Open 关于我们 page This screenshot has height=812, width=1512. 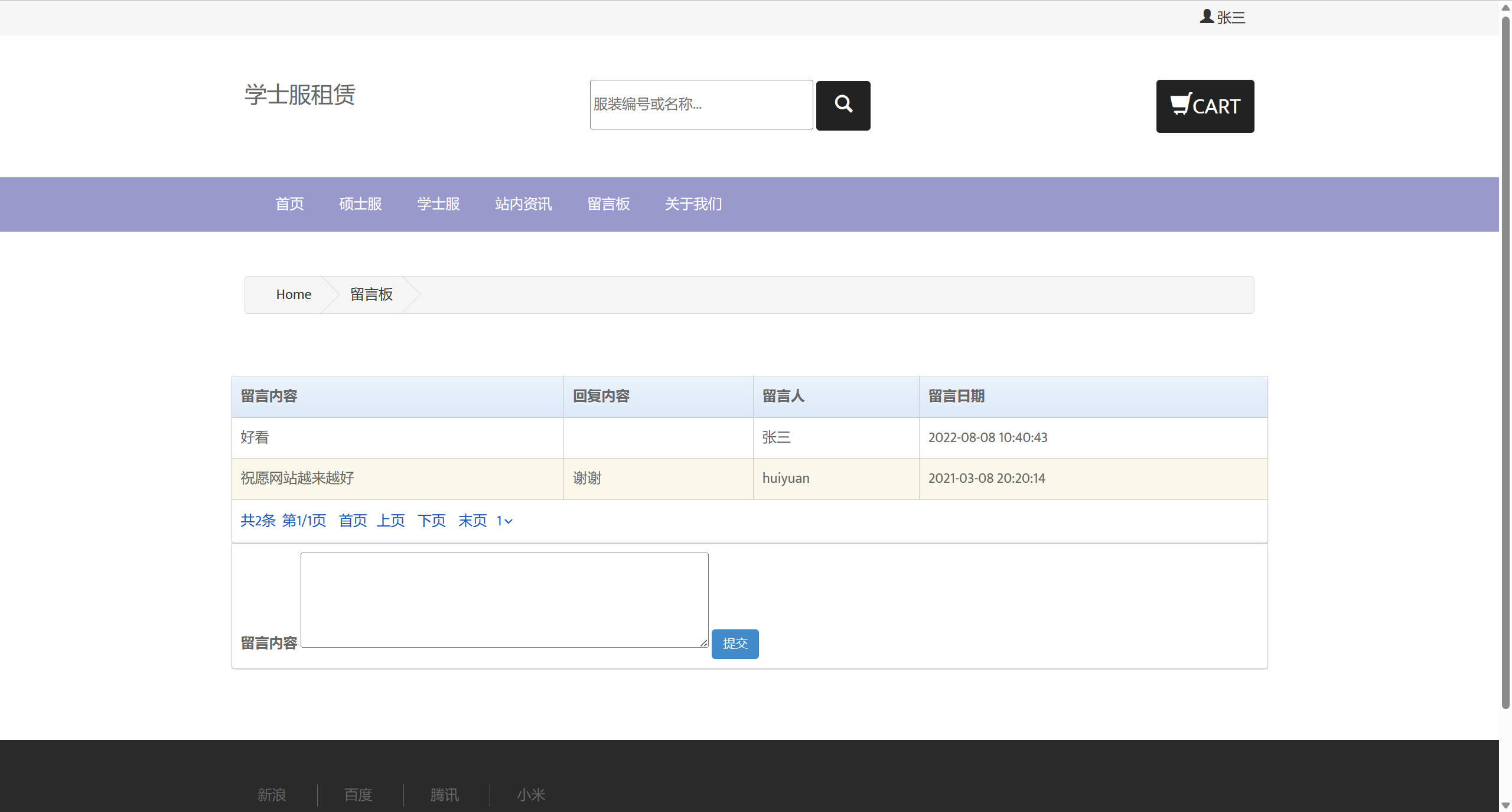pos(693,204)
